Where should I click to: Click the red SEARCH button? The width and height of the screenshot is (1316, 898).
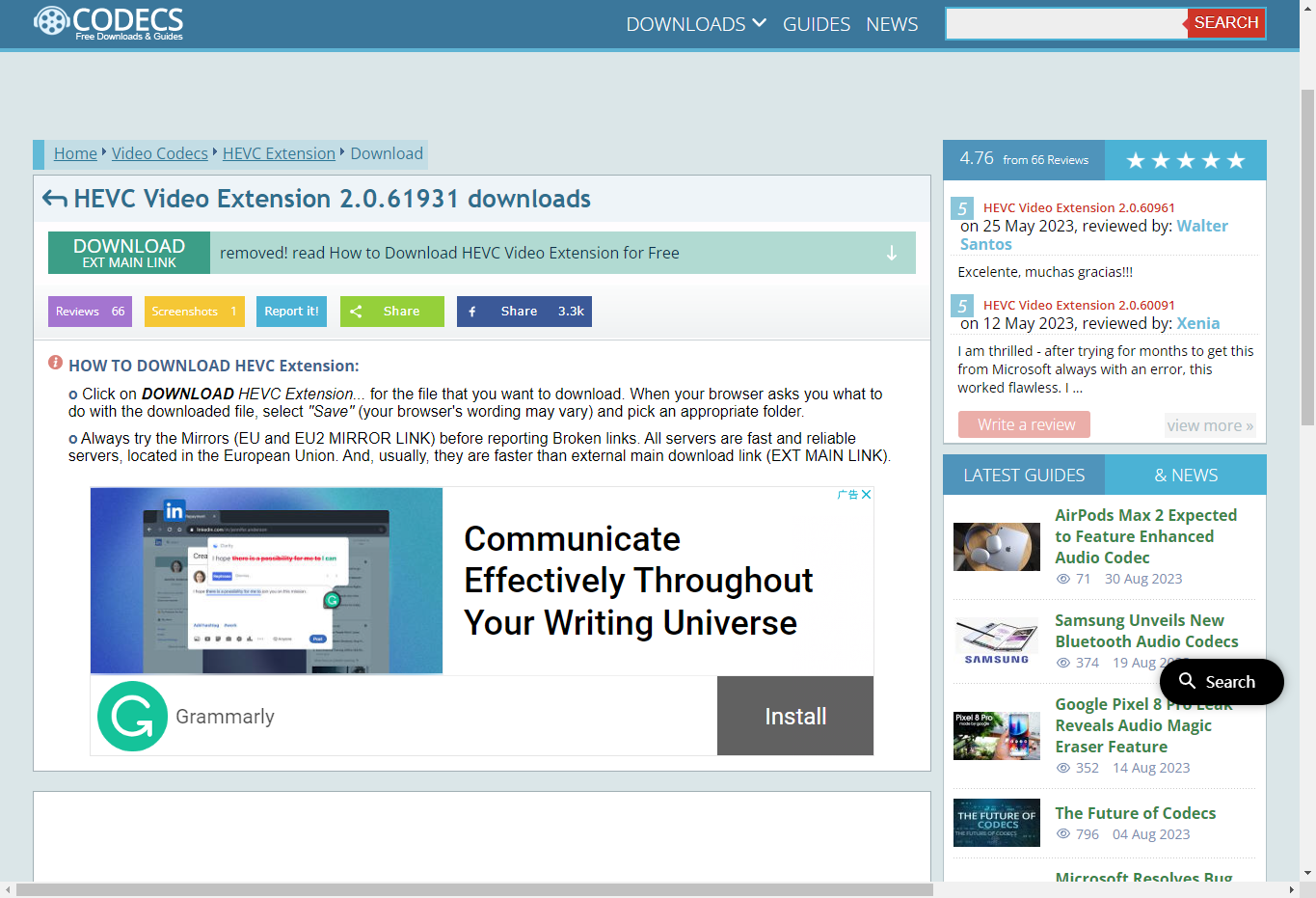[x=1226, y=23]
